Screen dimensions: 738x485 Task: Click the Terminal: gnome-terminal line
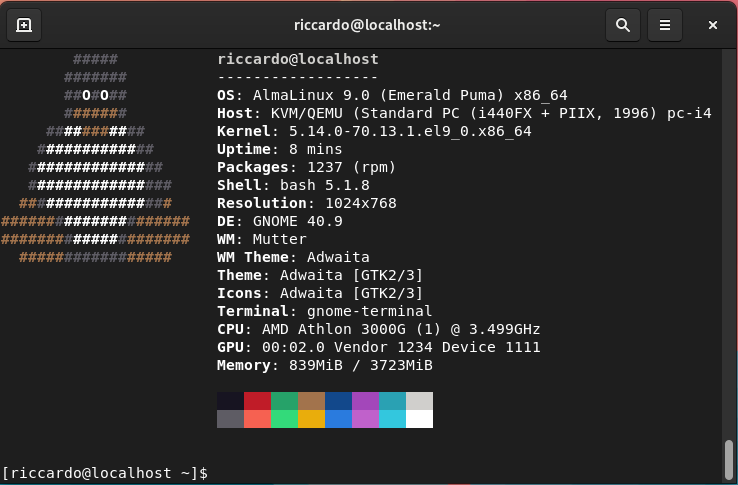pos(324,311)
